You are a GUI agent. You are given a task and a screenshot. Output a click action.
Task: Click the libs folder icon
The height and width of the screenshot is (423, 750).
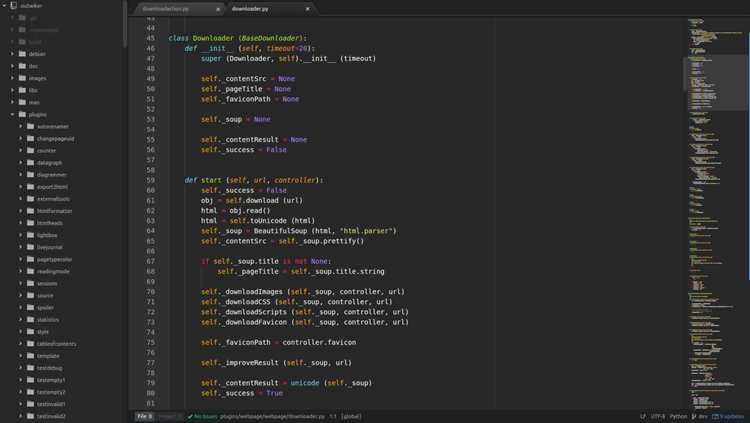point(22,89)
